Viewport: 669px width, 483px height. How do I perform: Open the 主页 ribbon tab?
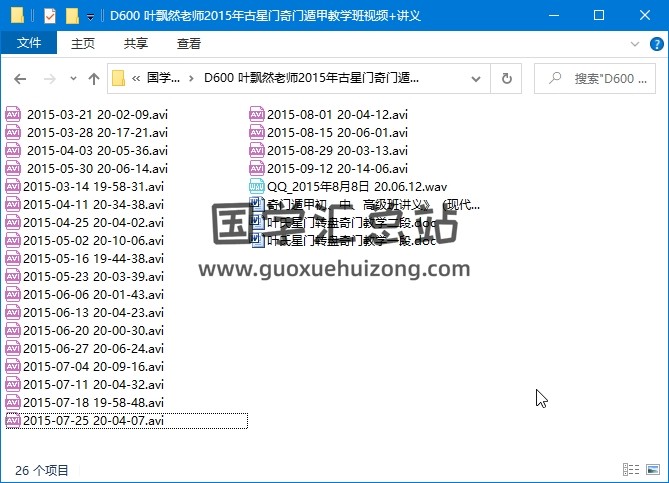83,44
